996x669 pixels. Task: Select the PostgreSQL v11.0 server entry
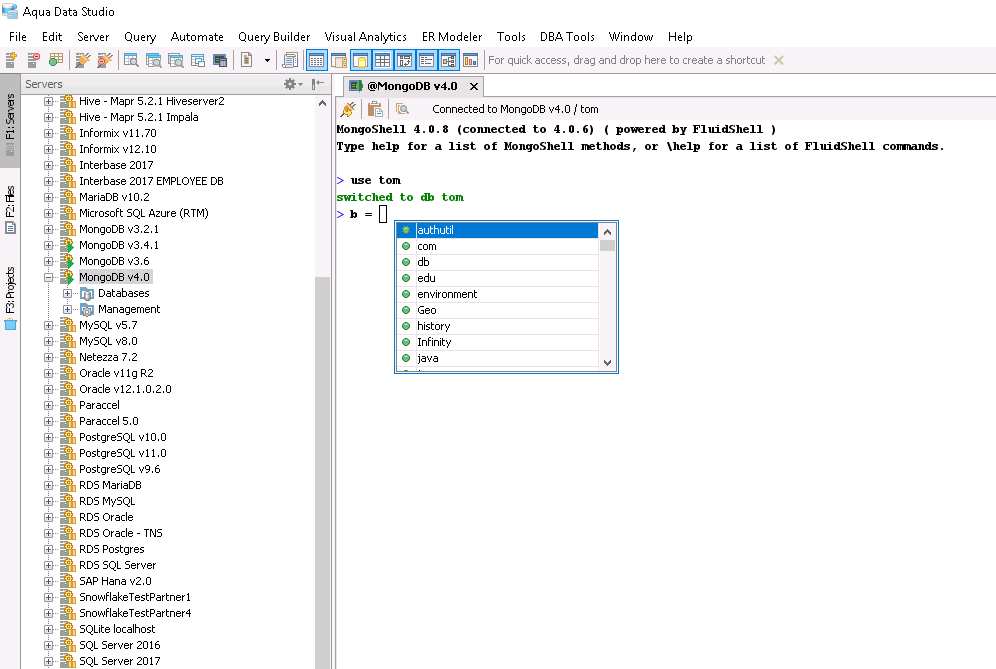[x=122, y=453]
